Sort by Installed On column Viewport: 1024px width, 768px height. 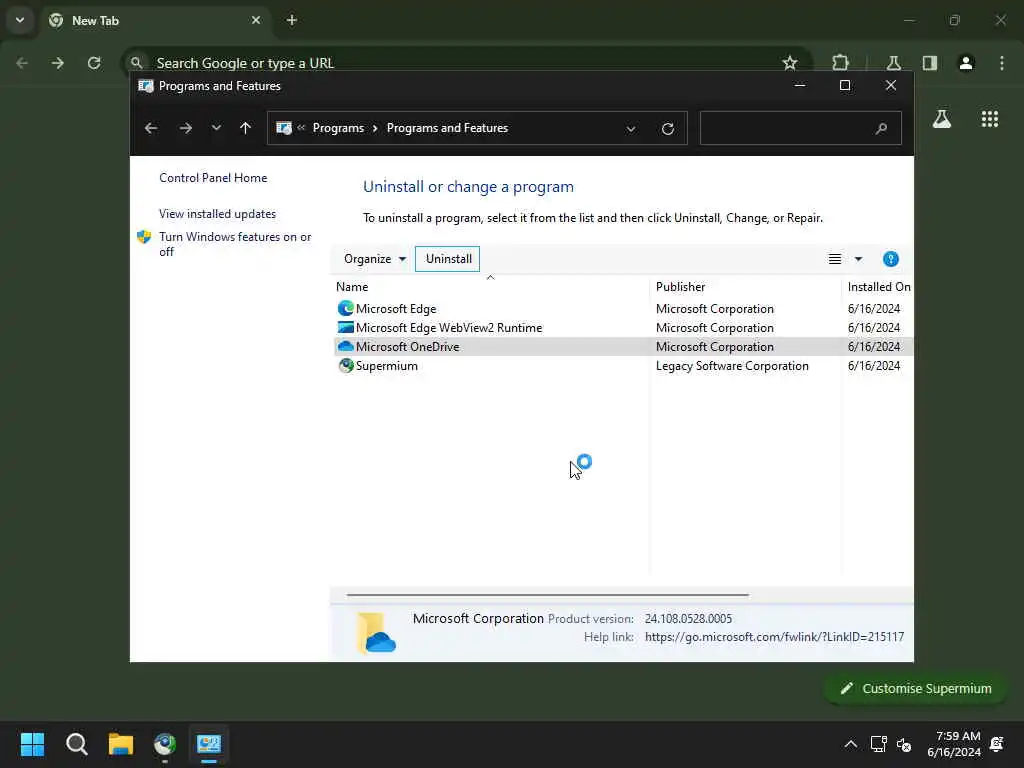[x=878, y=287]
